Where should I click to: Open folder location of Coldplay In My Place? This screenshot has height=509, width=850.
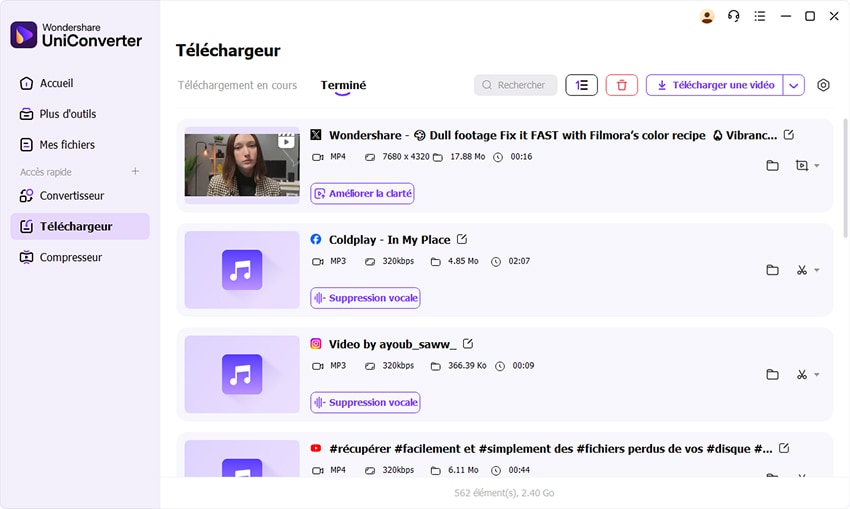pyautogui.click(x=772, y=270)
